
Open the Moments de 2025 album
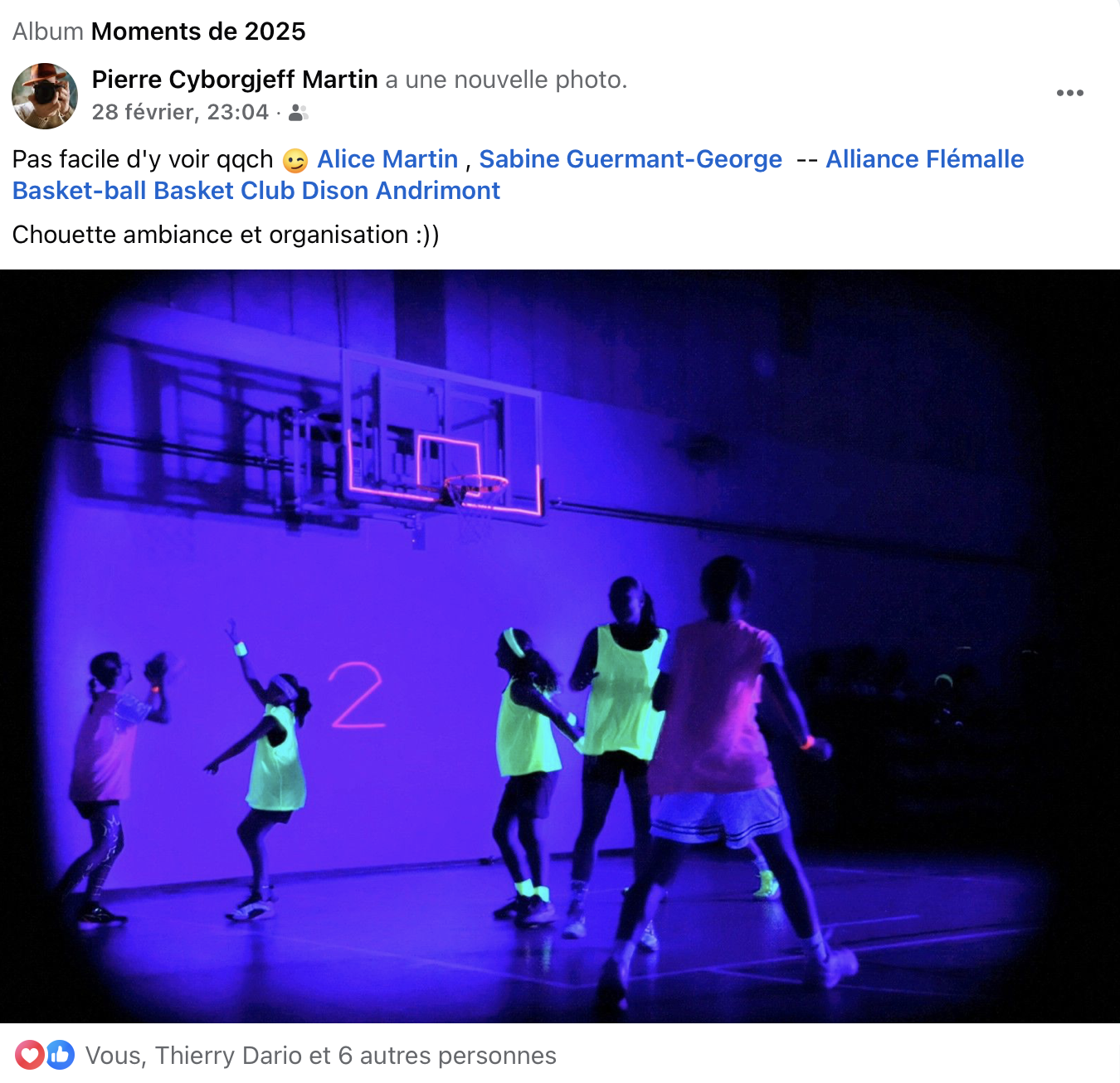click(198, 32)
